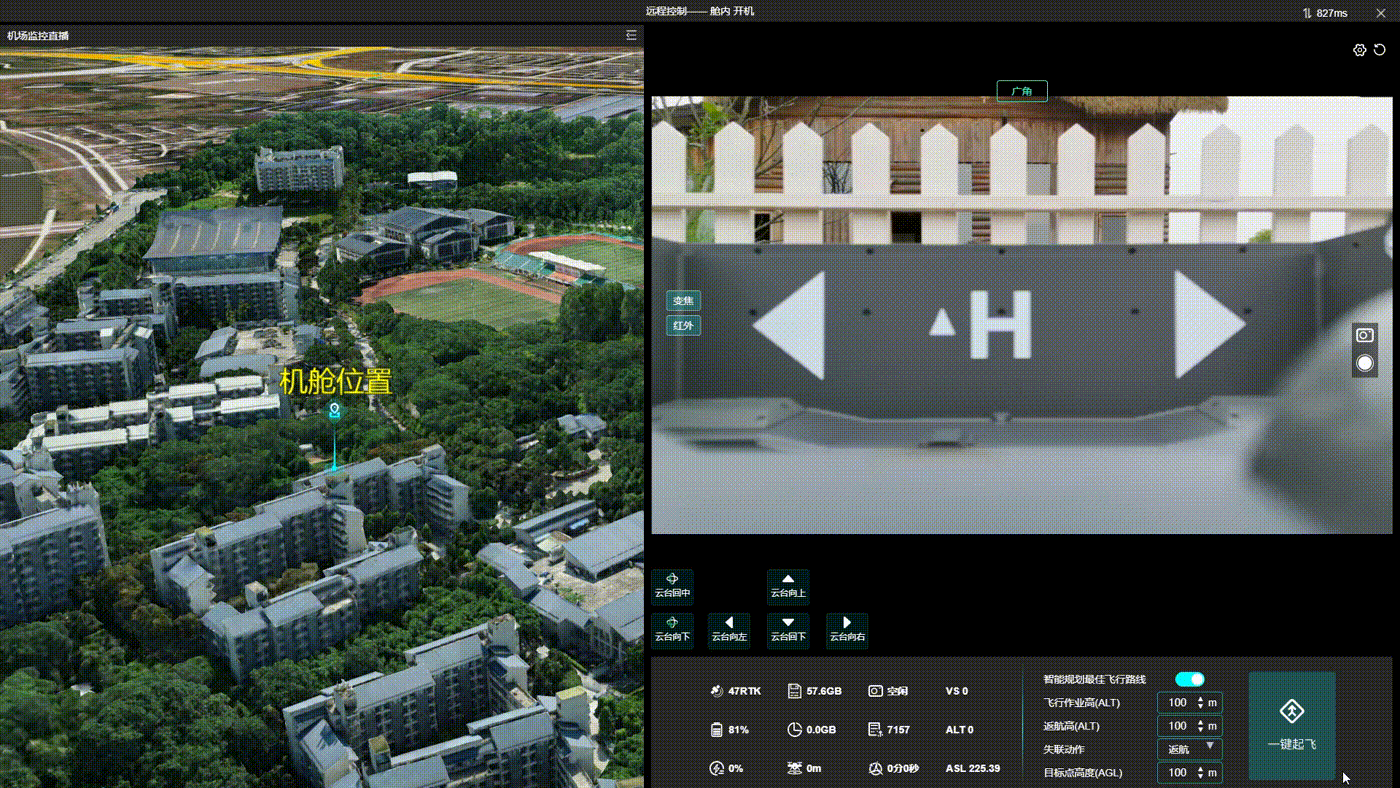Click the 失联动作 label

(x=1063, y=749)
